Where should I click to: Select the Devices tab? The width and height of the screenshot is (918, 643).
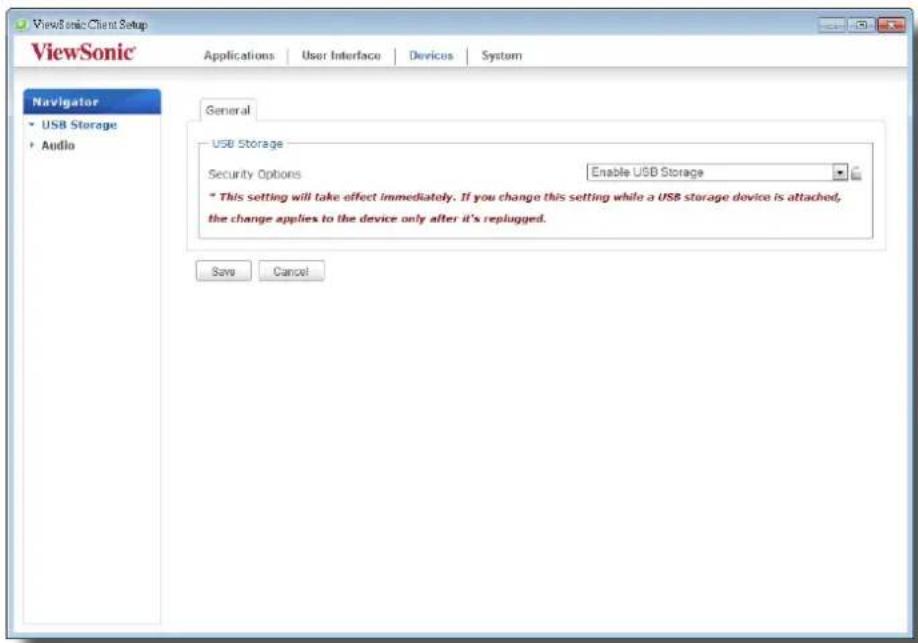[x=431, y=56]
